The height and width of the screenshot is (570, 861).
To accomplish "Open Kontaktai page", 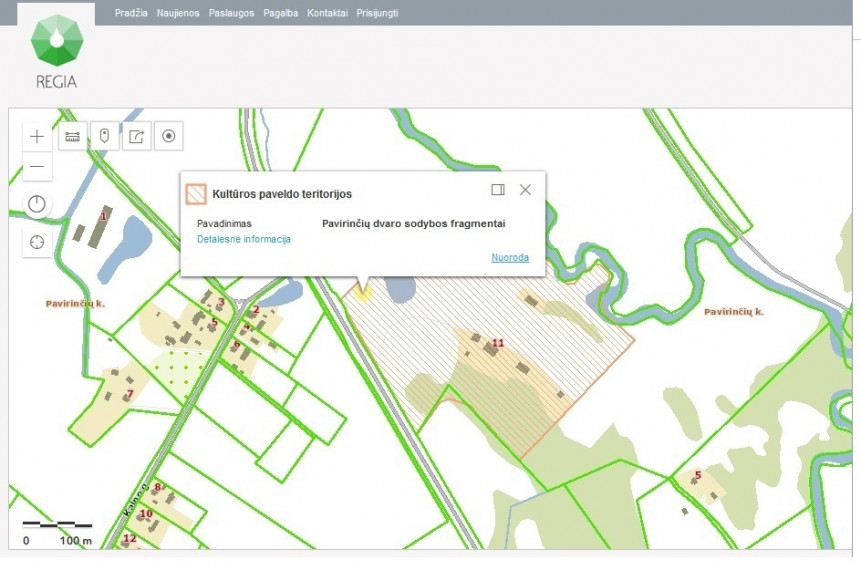I will coord(327,13).
